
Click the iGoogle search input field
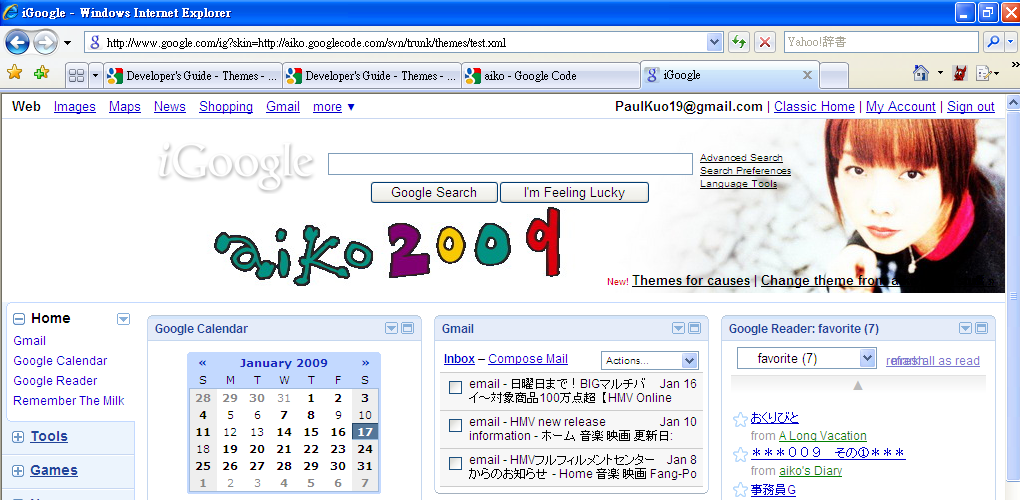pyautogui.click(x=510, y=164)
